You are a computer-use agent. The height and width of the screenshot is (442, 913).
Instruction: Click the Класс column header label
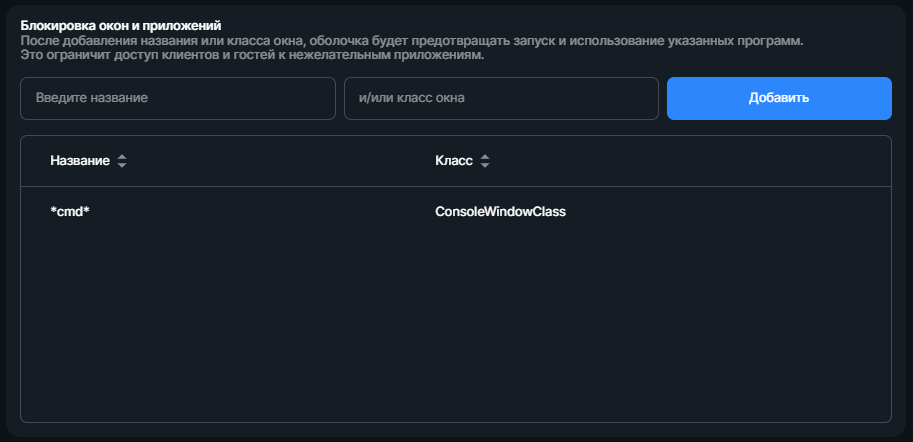pos(454,161)
